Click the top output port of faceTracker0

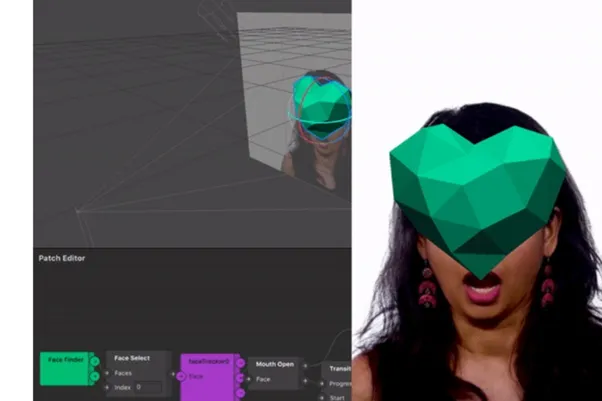pos(240,363)
